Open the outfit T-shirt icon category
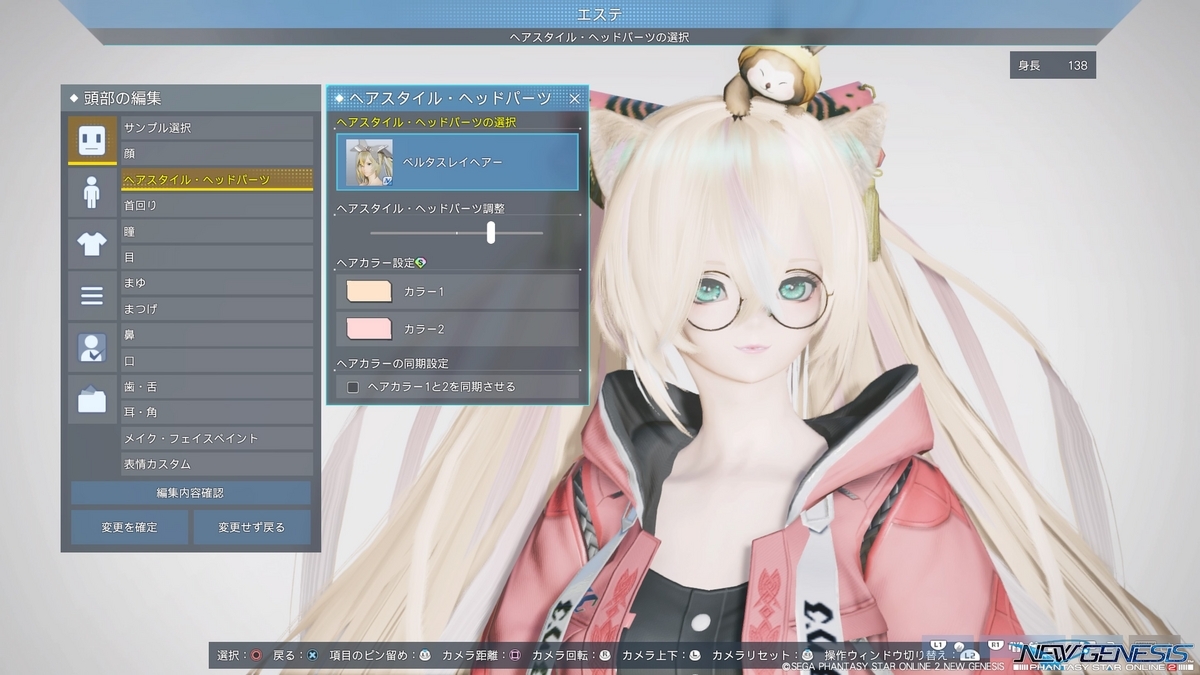The image size is (1200, 675). [92, 244]
